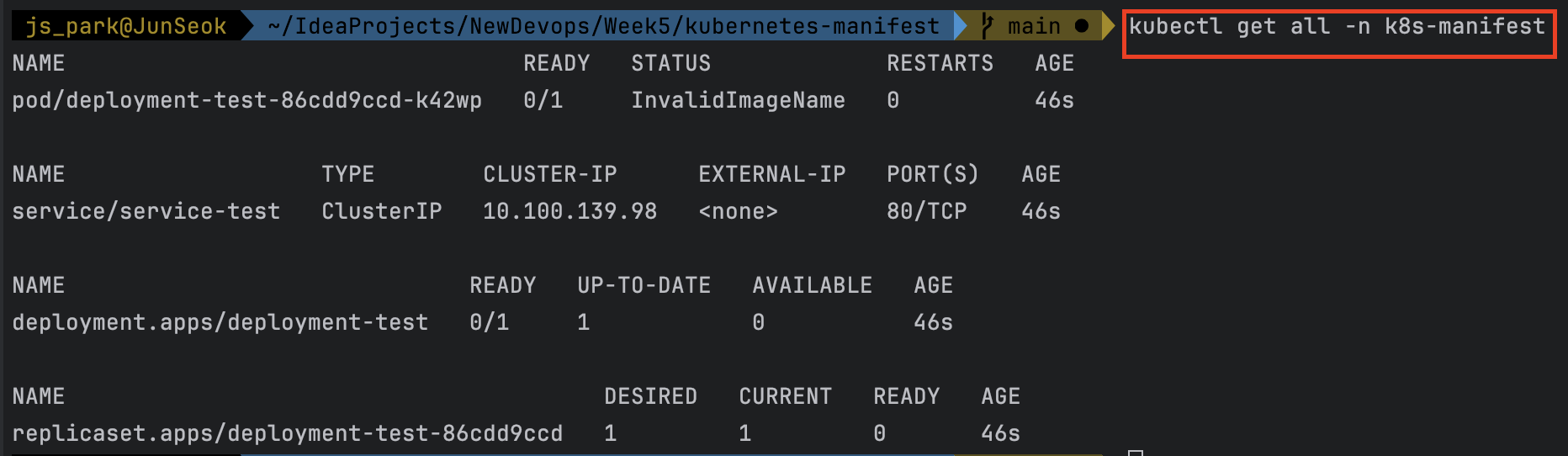Click the git branch icon before main
Viewport: 1568px width, 456px height.
[x=988, y=27]
